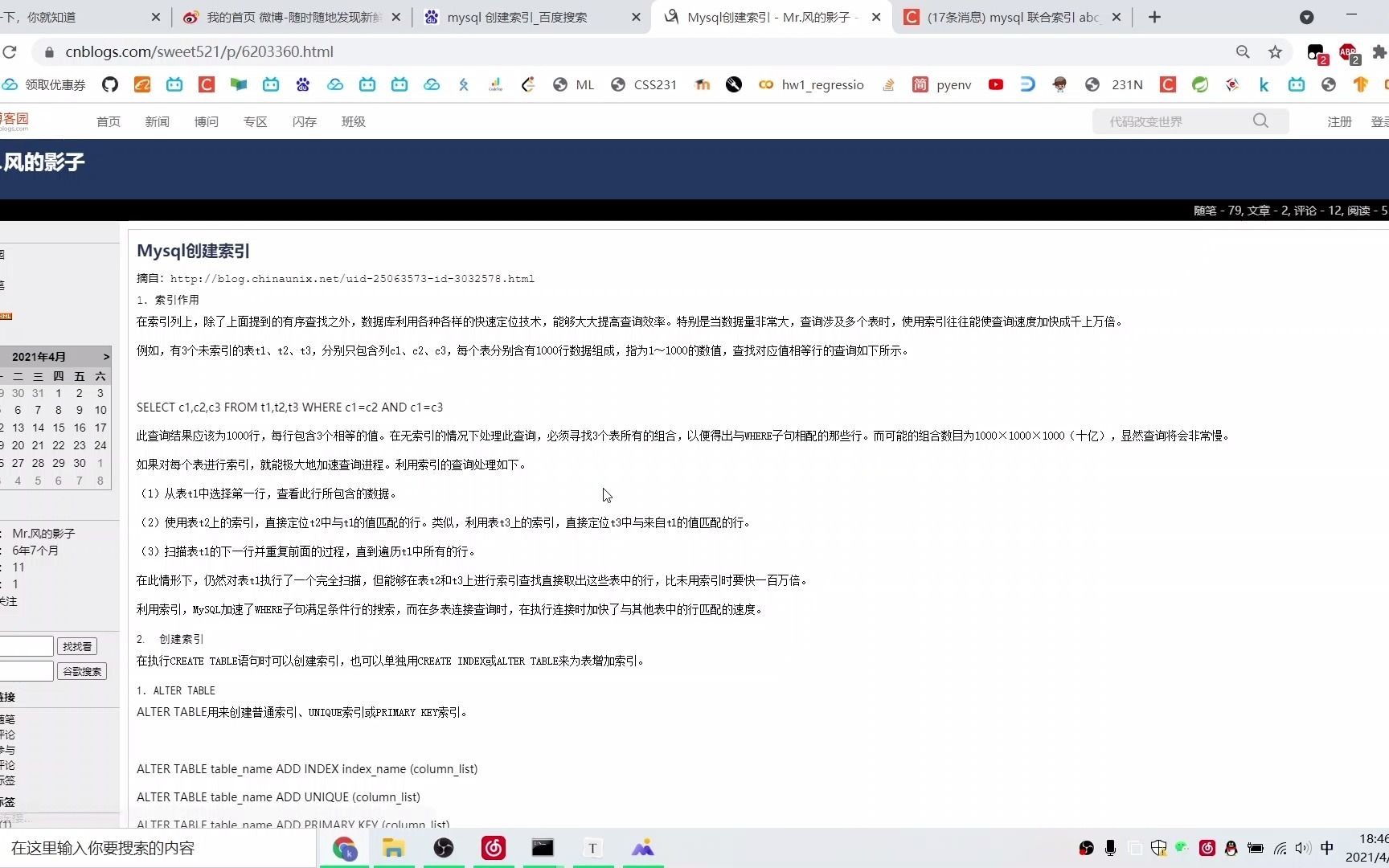
Task: Open the YouTube bookmark icon
Action: click(996, 84)
